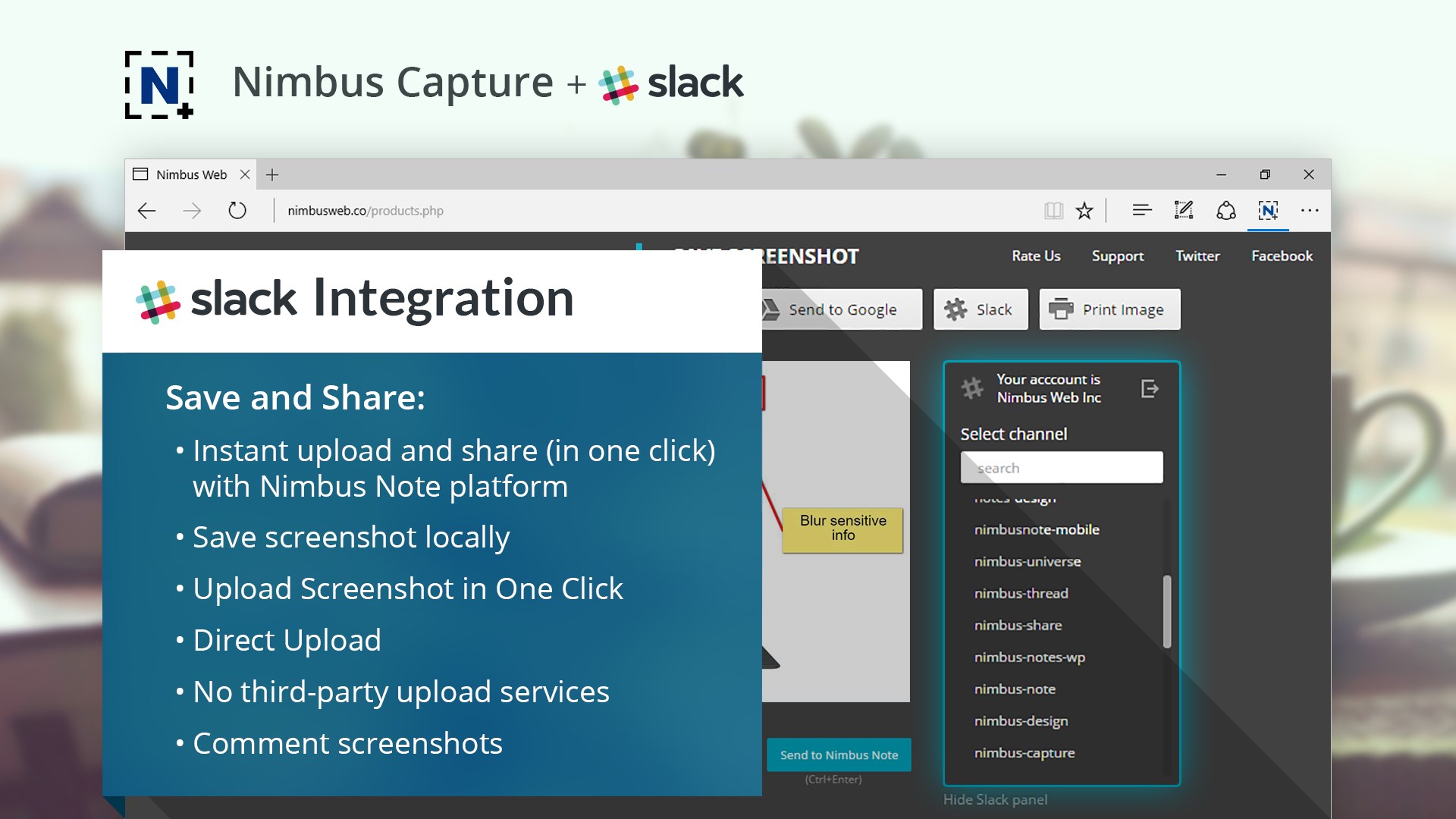Screen dimensions: 1456x819
Task: Click the Slack share button
Action: [x=980, y=309]
